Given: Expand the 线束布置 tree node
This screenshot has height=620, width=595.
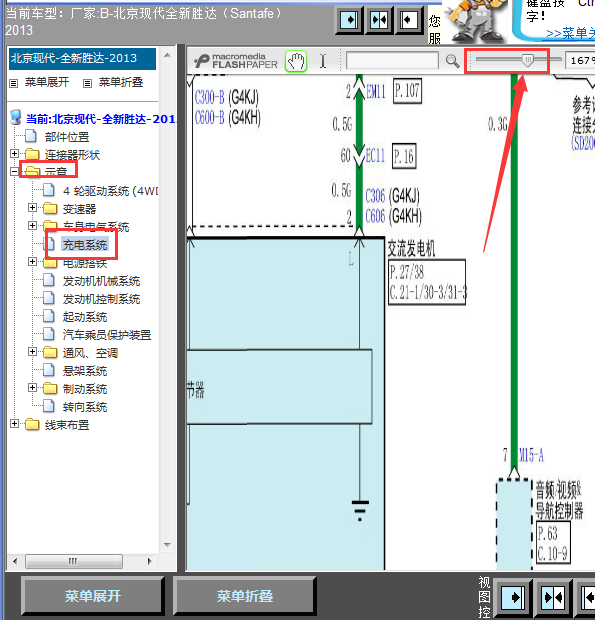Looking at the screenshot, I should click(14, 423).
